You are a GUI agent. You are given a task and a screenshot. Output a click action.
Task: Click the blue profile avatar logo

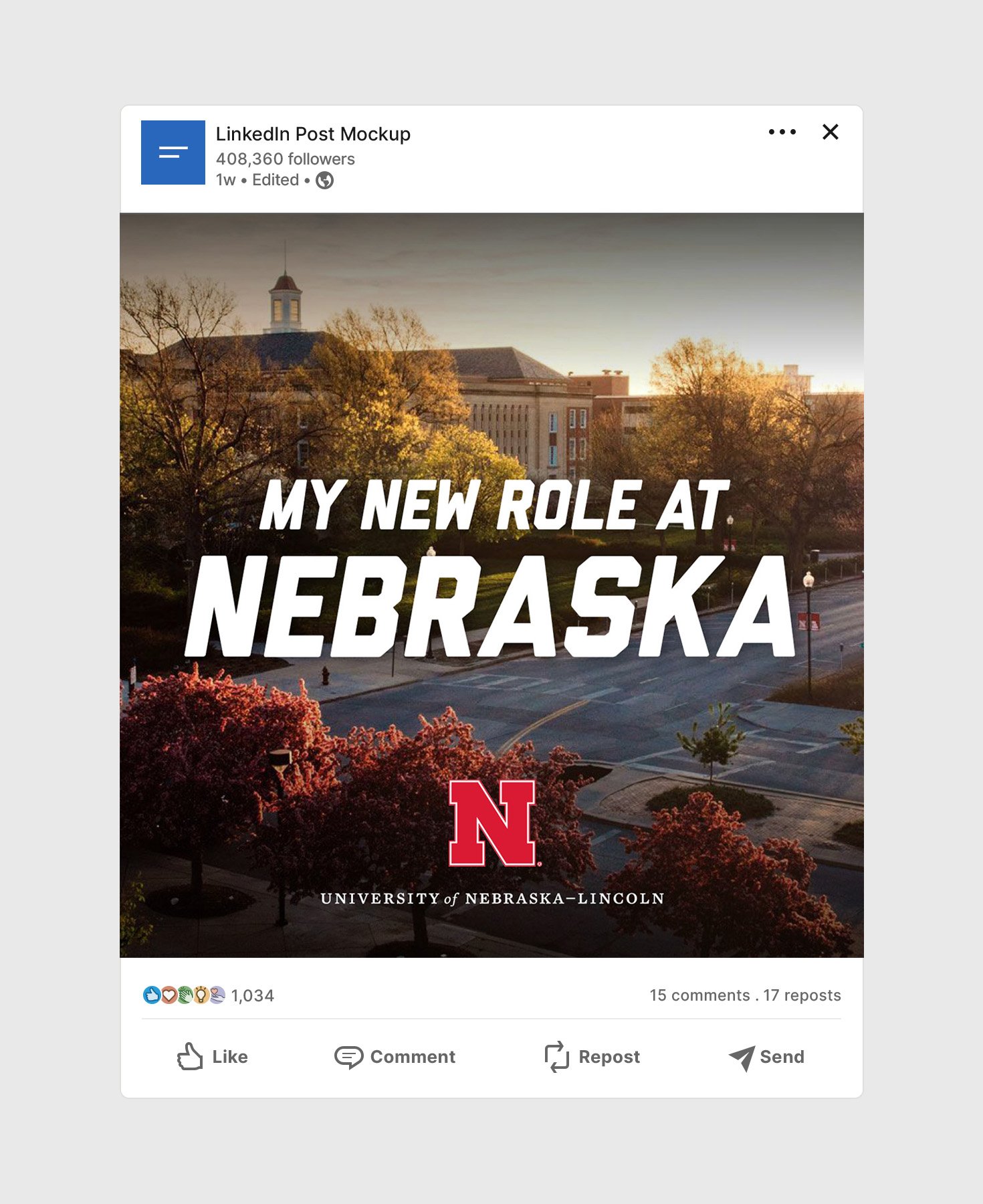tap(173, 153)
